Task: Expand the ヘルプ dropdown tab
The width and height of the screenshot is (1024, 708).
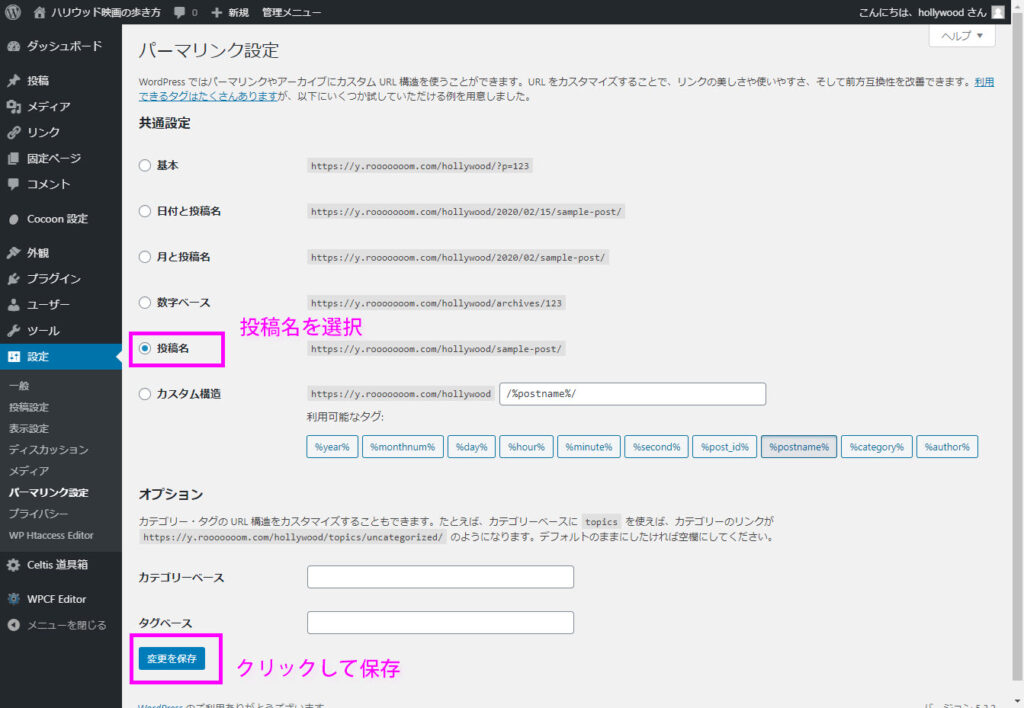Action: [961, 36]
